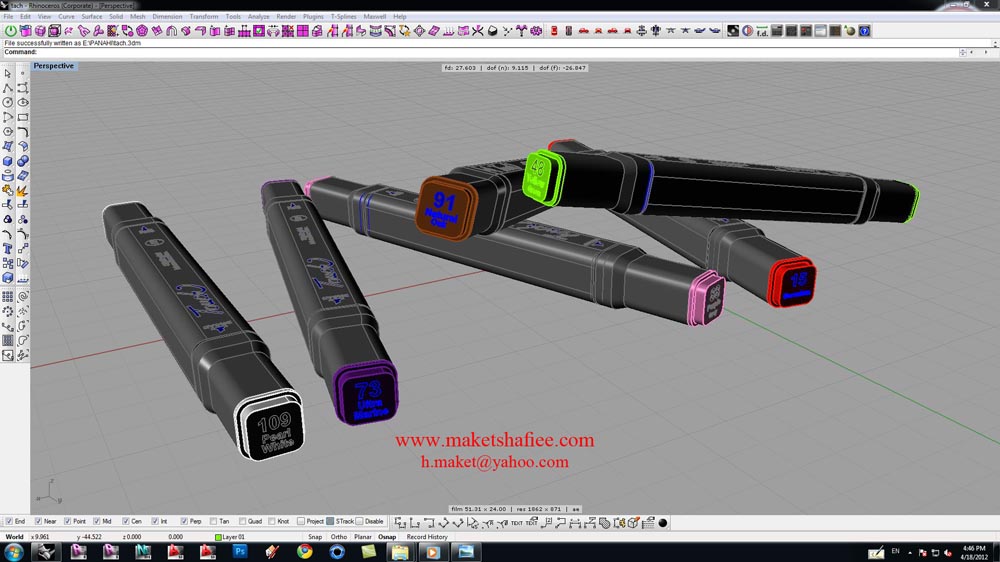Open Photoshop from the taskbar
The width and height of the screenshot is (1000, 562).
point(240,551)
